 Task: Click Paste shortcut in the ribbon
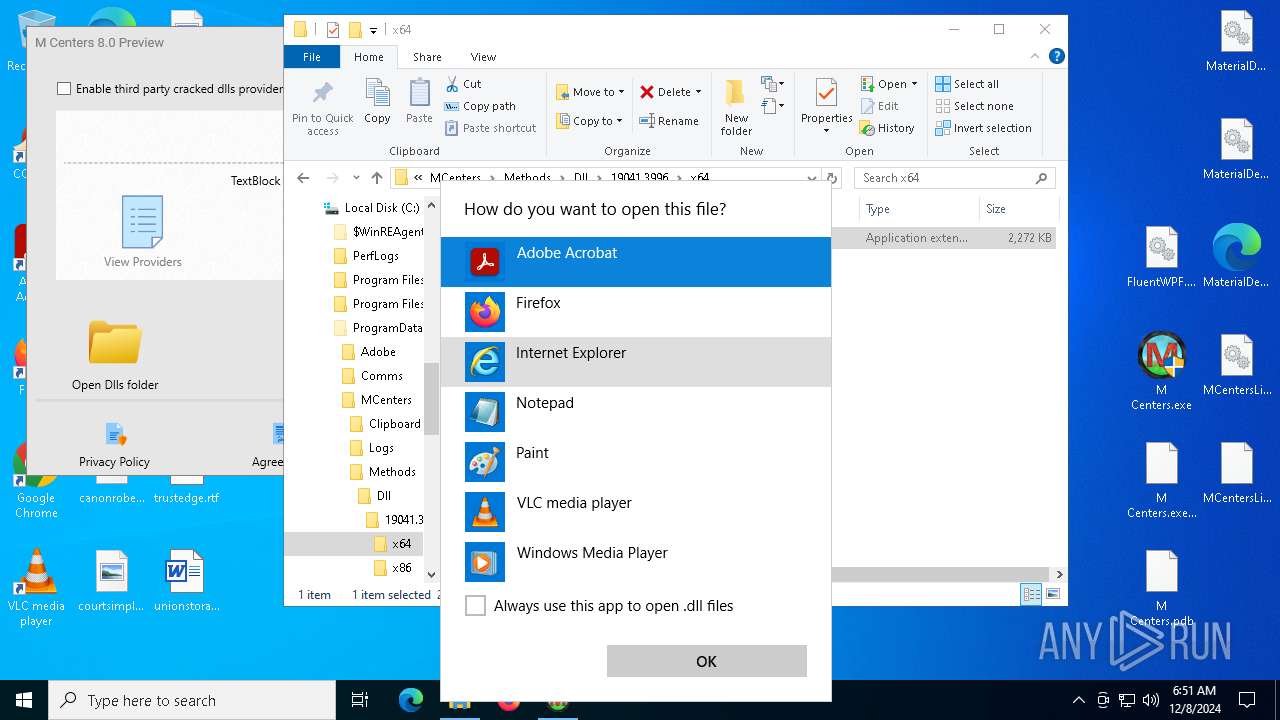[x=490, y=128]
